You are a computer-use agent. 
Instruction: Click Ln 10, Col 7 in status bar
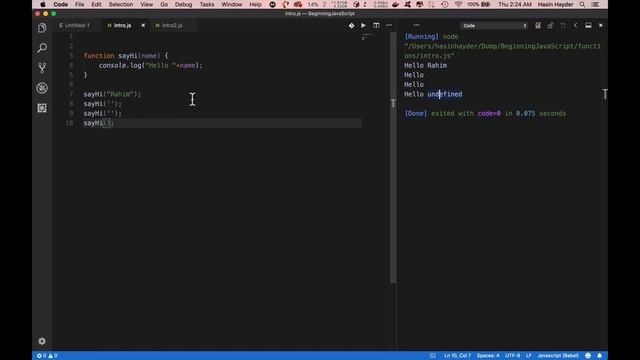pos(457,356)
